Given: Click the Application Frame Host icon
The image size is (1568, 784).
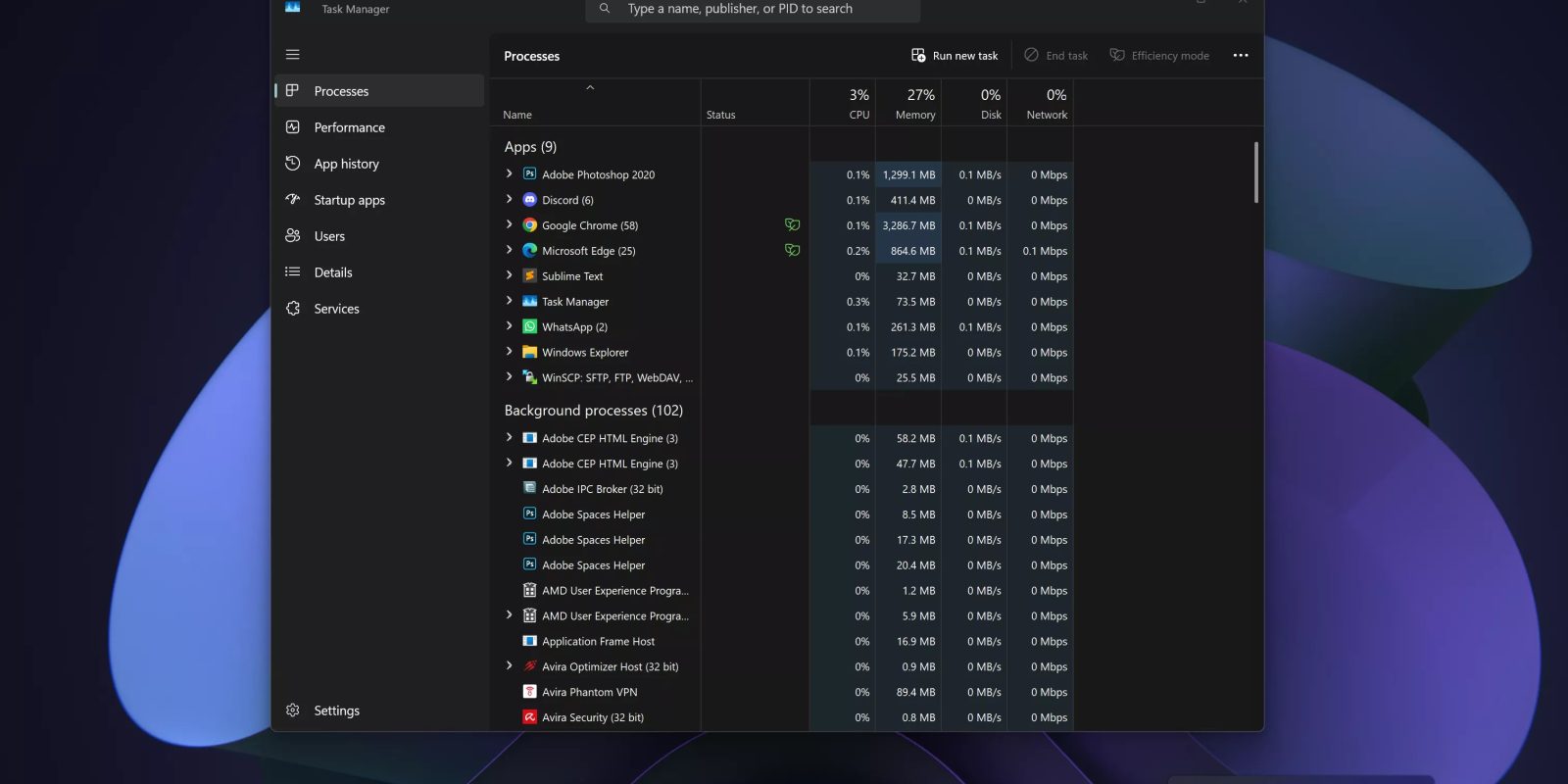Looking at the screenshot, I should coord(529,641).
